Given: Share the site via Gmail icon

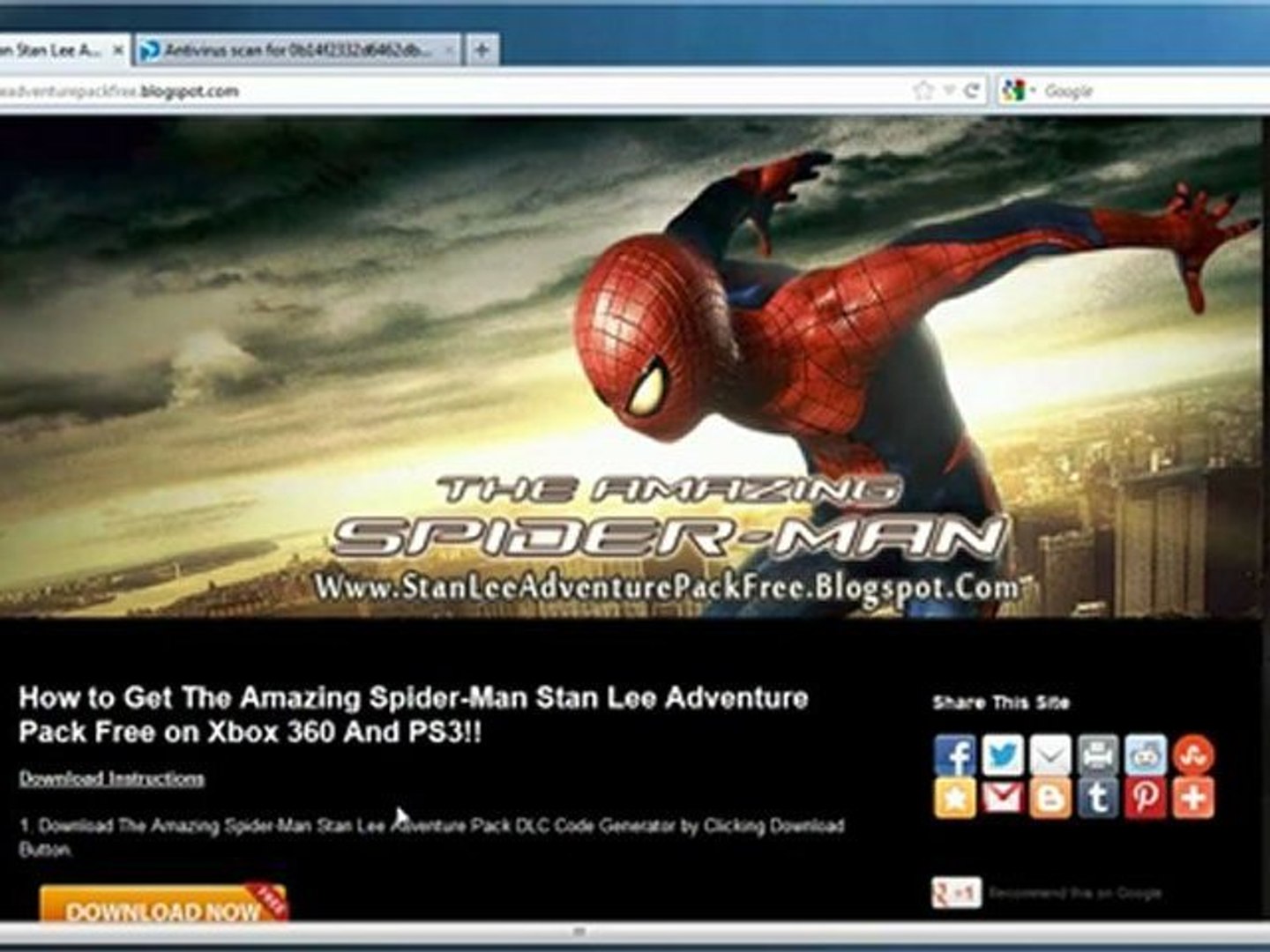Looking at the screenshot, I should coord(1003,798).
